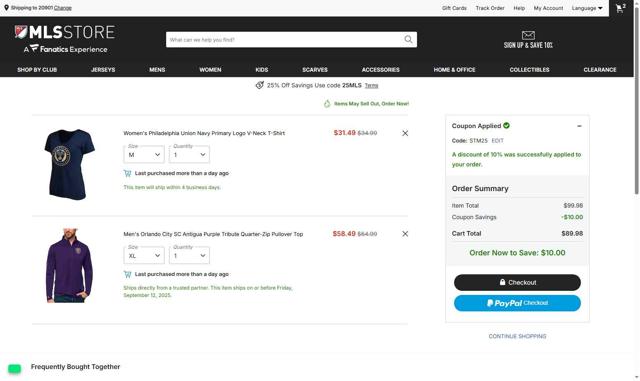Open the Kids menu
Image resolution: width=640 pixels, height=381 pixels.
pos(262,70)
